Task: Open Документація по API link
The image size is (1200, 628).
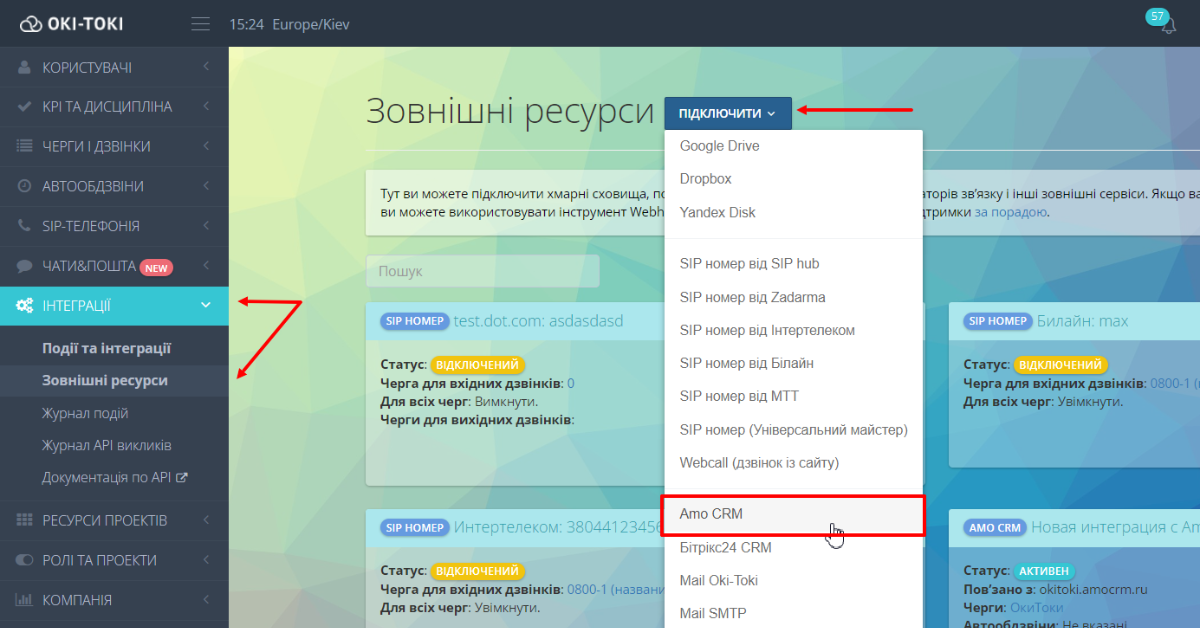Action: point(107,478)
